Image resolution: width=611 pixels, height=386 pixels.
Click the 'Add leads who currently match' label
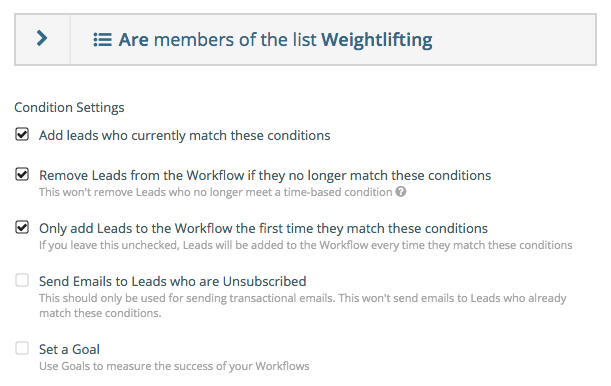point(185,135)
